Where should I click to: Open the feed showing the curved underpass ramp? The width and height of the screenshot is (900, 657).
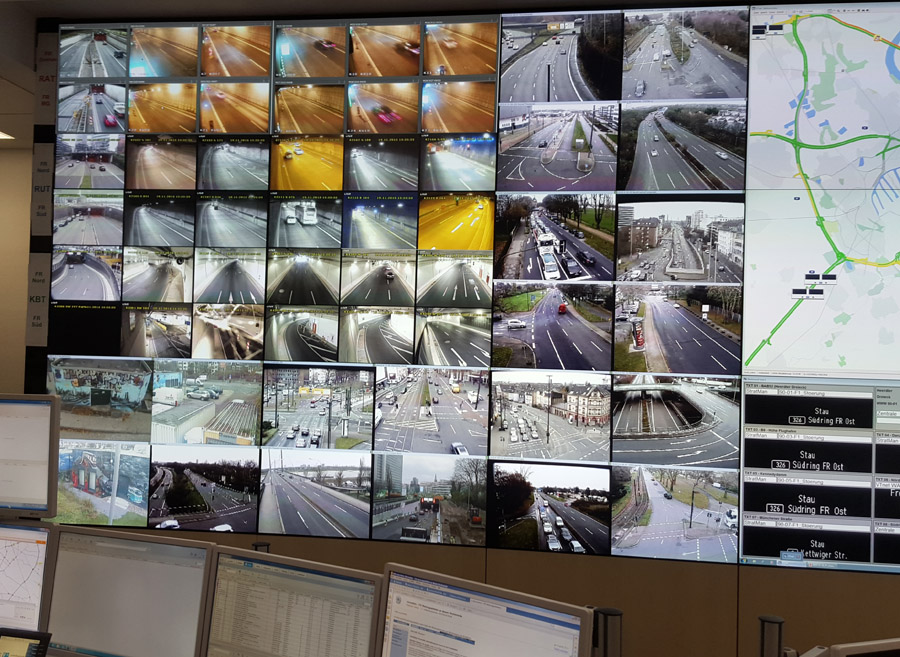676,420
